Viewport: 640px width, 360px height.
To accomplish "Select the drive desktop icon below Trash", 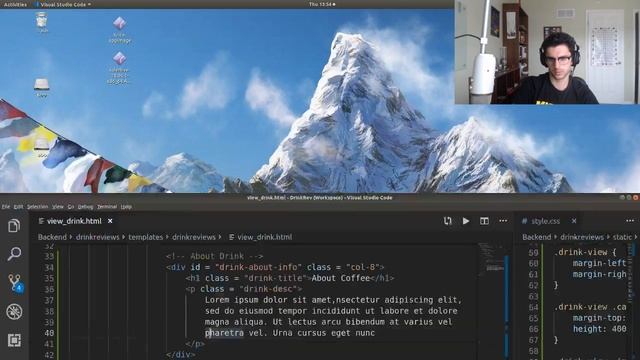I will point(42,87).
